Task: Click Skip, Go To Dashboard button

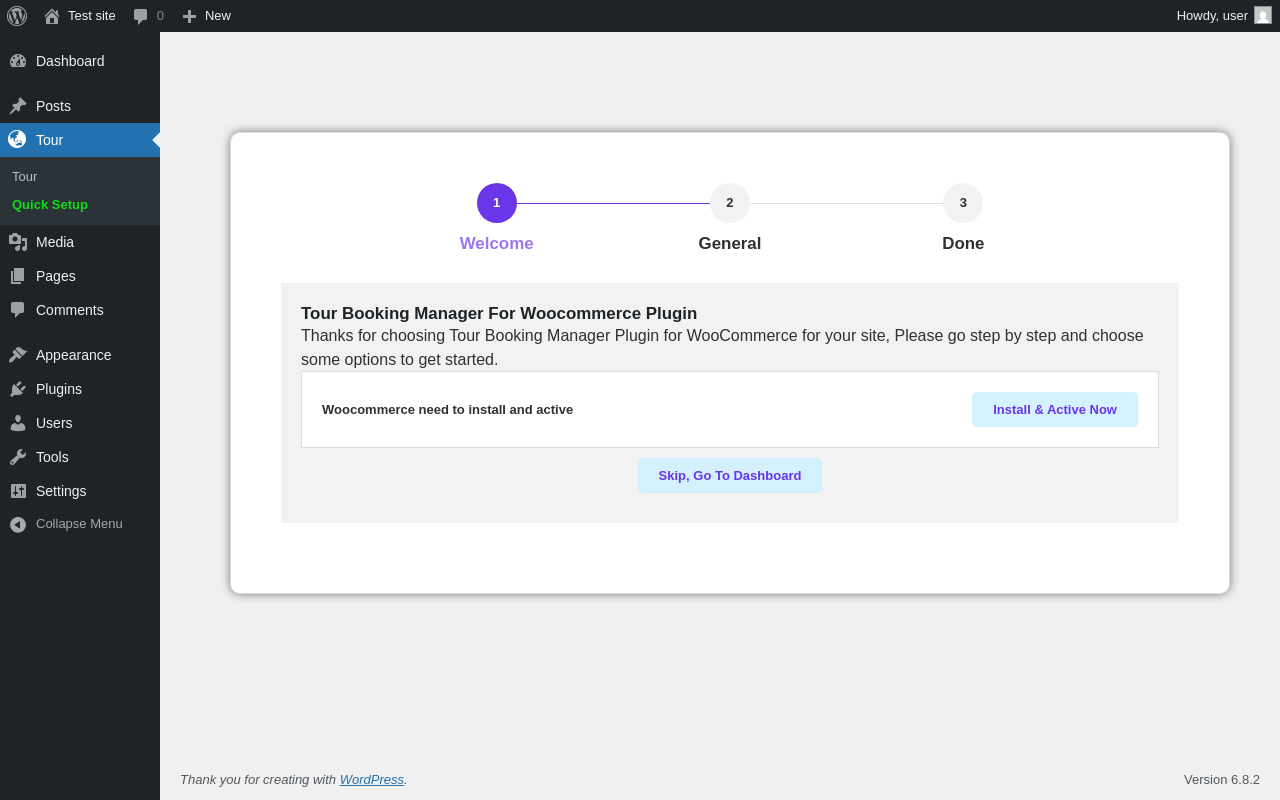Action: click(x=730, y=476)
